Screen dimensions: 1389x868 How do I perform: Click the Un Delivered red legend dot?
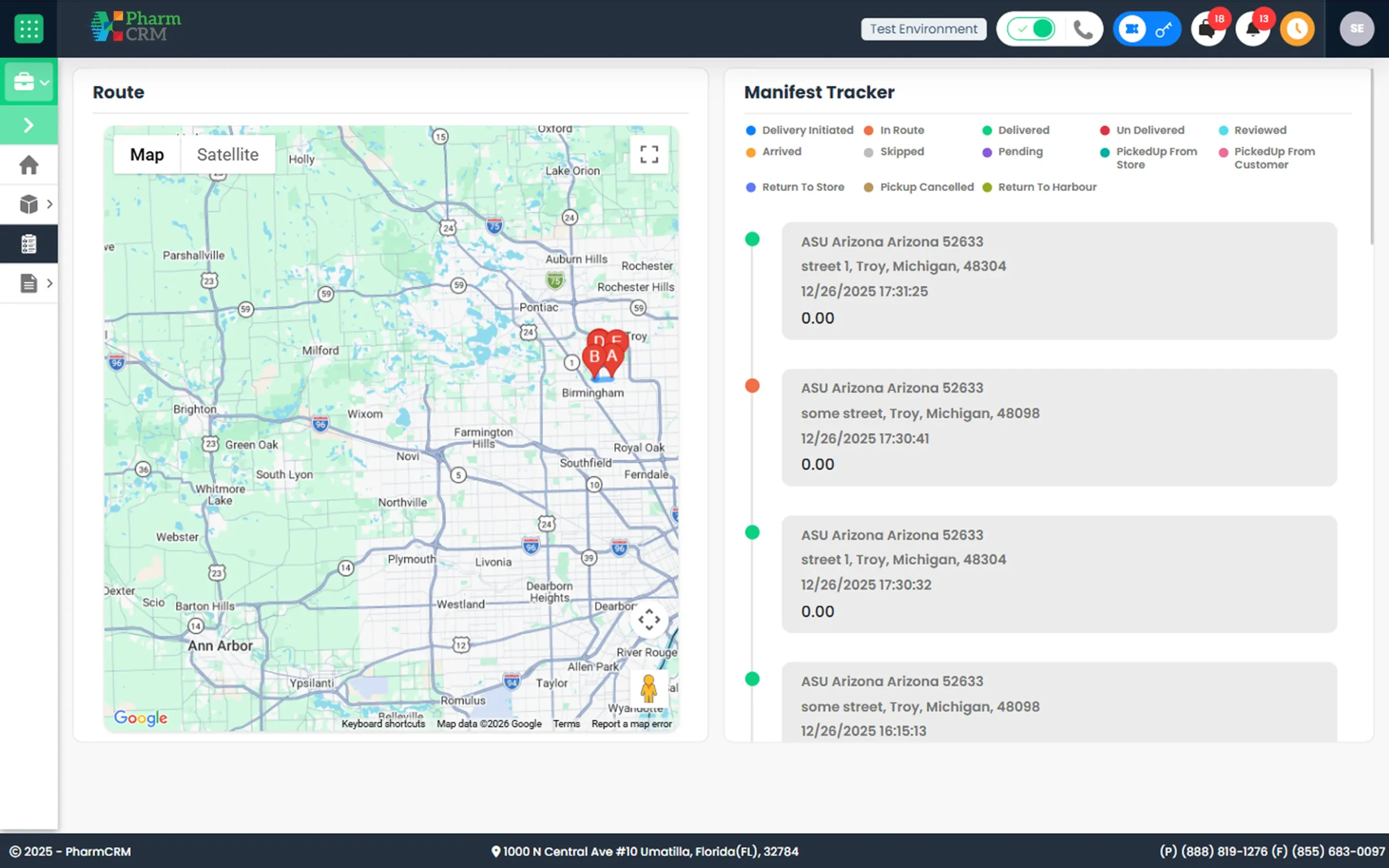point(1104,130)
